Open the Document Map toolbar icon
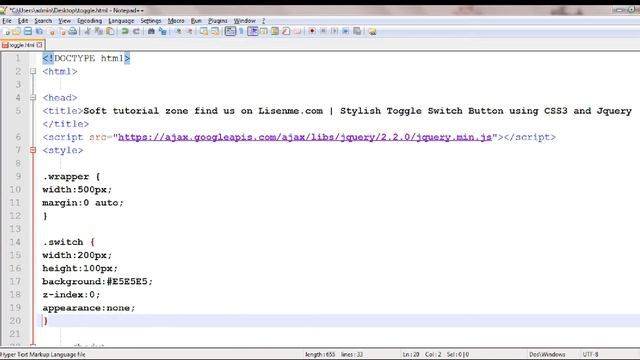The width and height of the screenshot is (640, 360). 275,31
